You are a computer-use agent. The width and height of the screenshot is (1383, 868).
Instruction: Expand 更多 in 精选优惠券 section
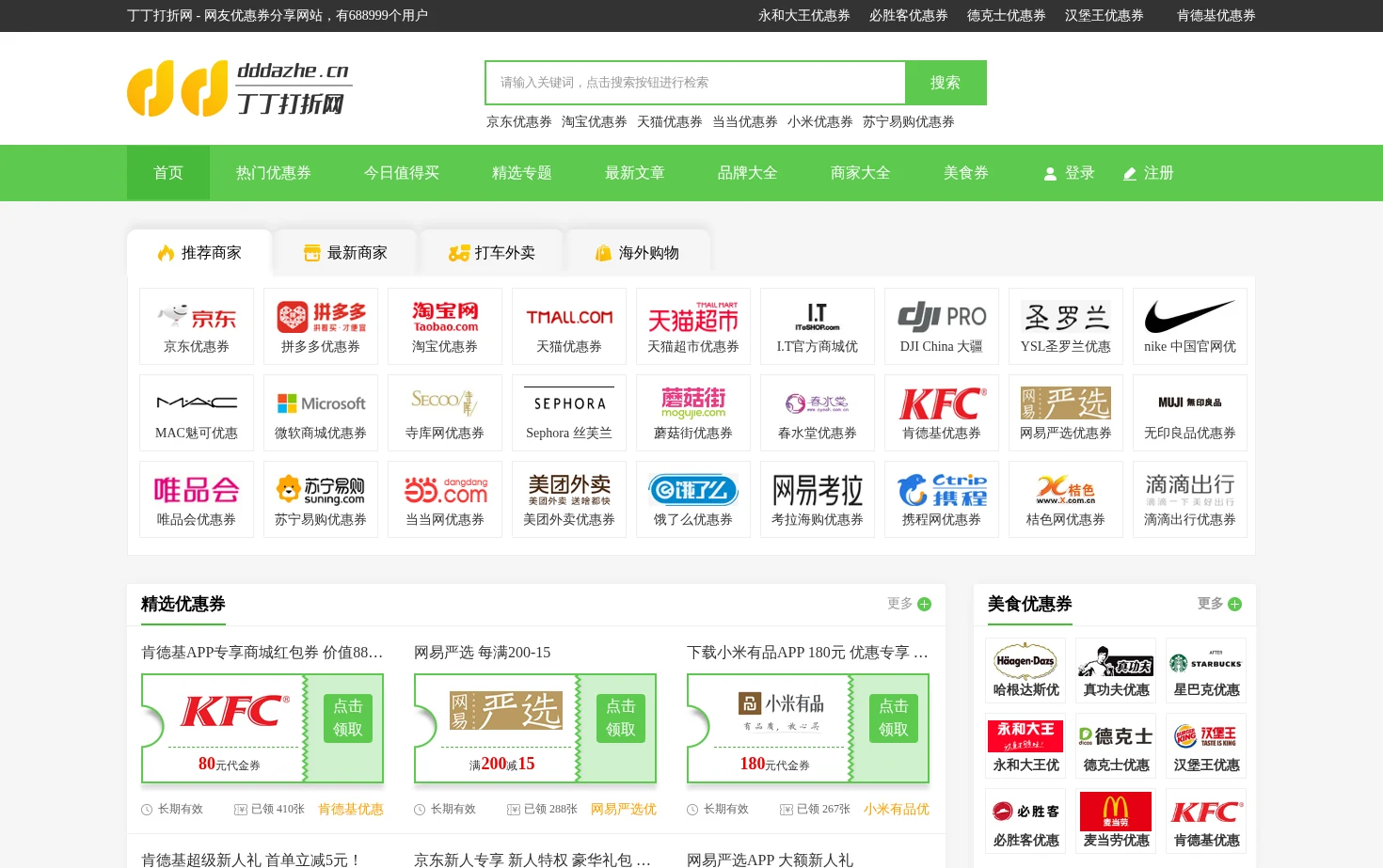[909, 604]
